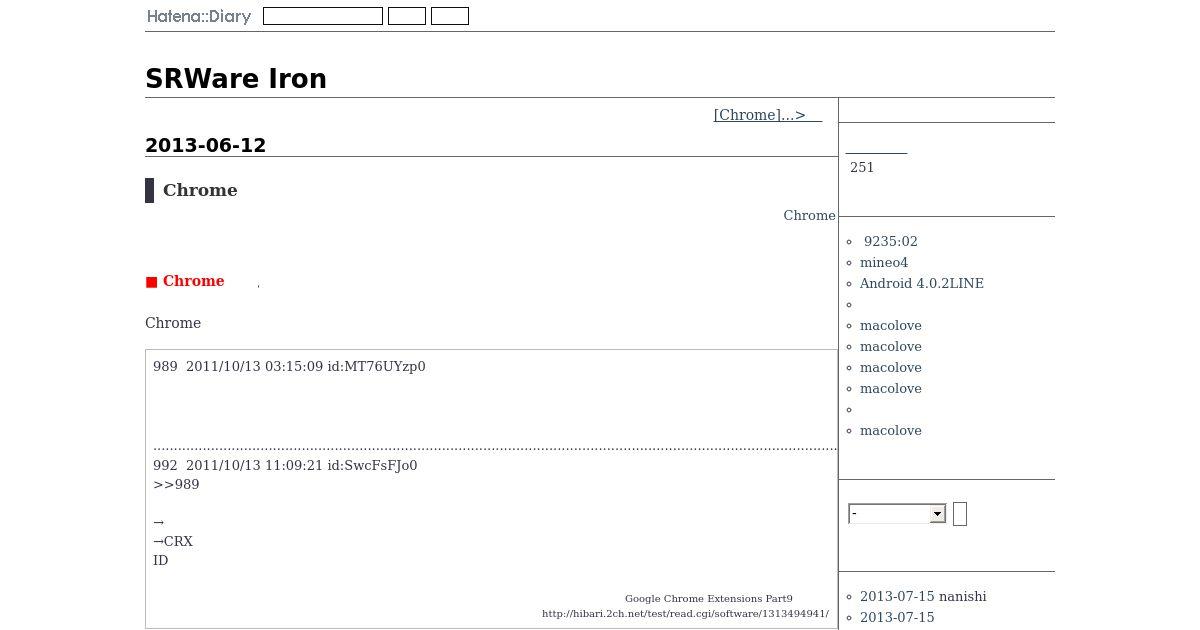Select the 992 2011/10/13 11:09:21 post header
The height and width of the screenshot is (630, 1200).
tap(285, 465)
